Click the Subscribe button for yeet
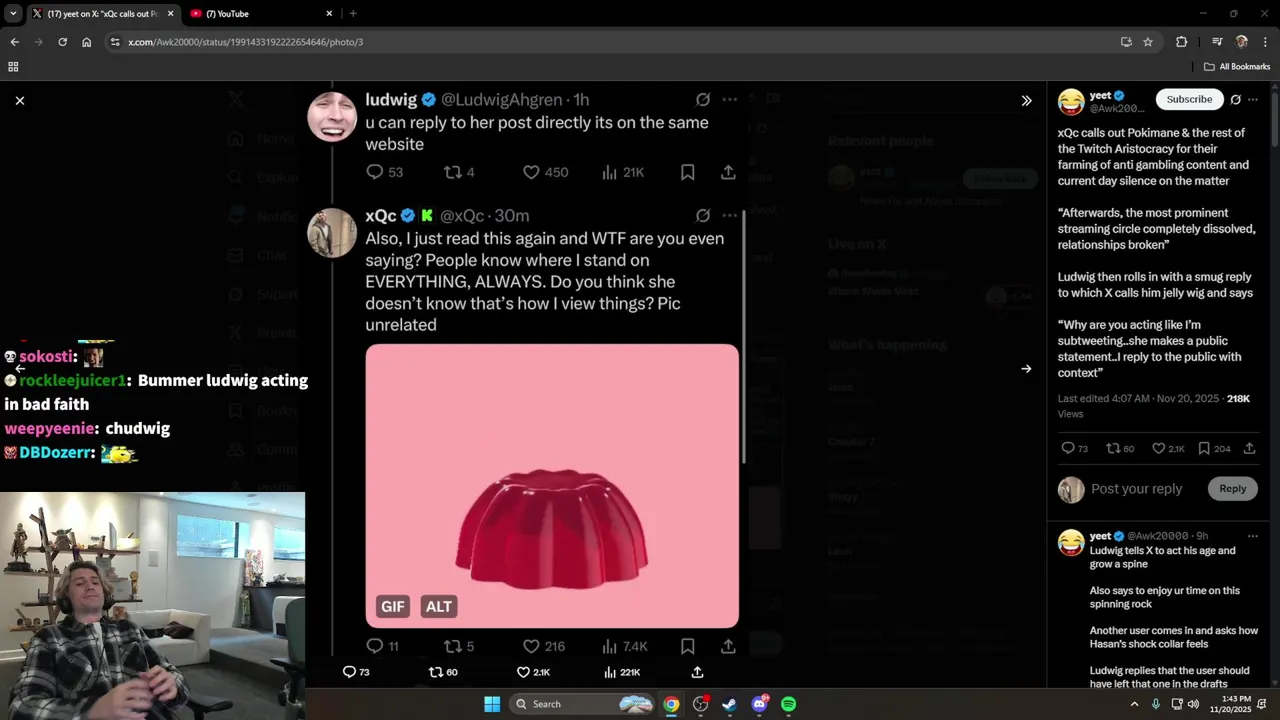 click(1189, 99)
